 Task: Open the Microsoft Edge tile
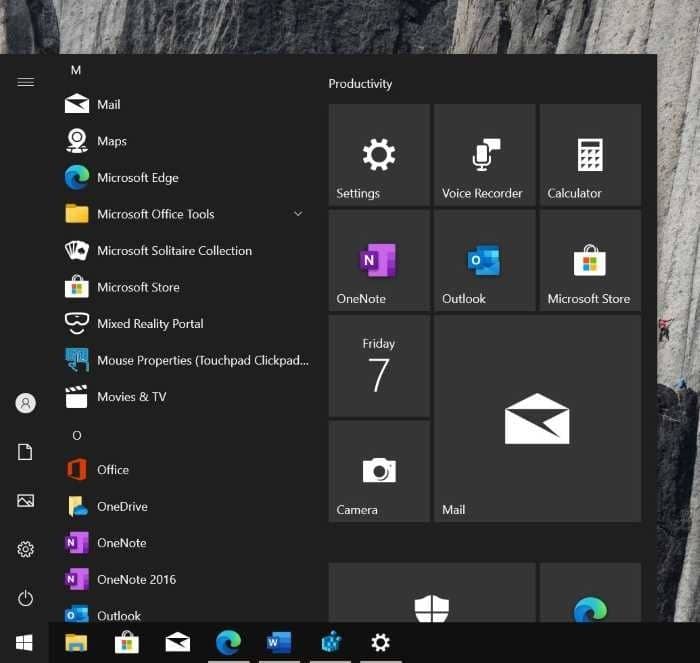590,593
